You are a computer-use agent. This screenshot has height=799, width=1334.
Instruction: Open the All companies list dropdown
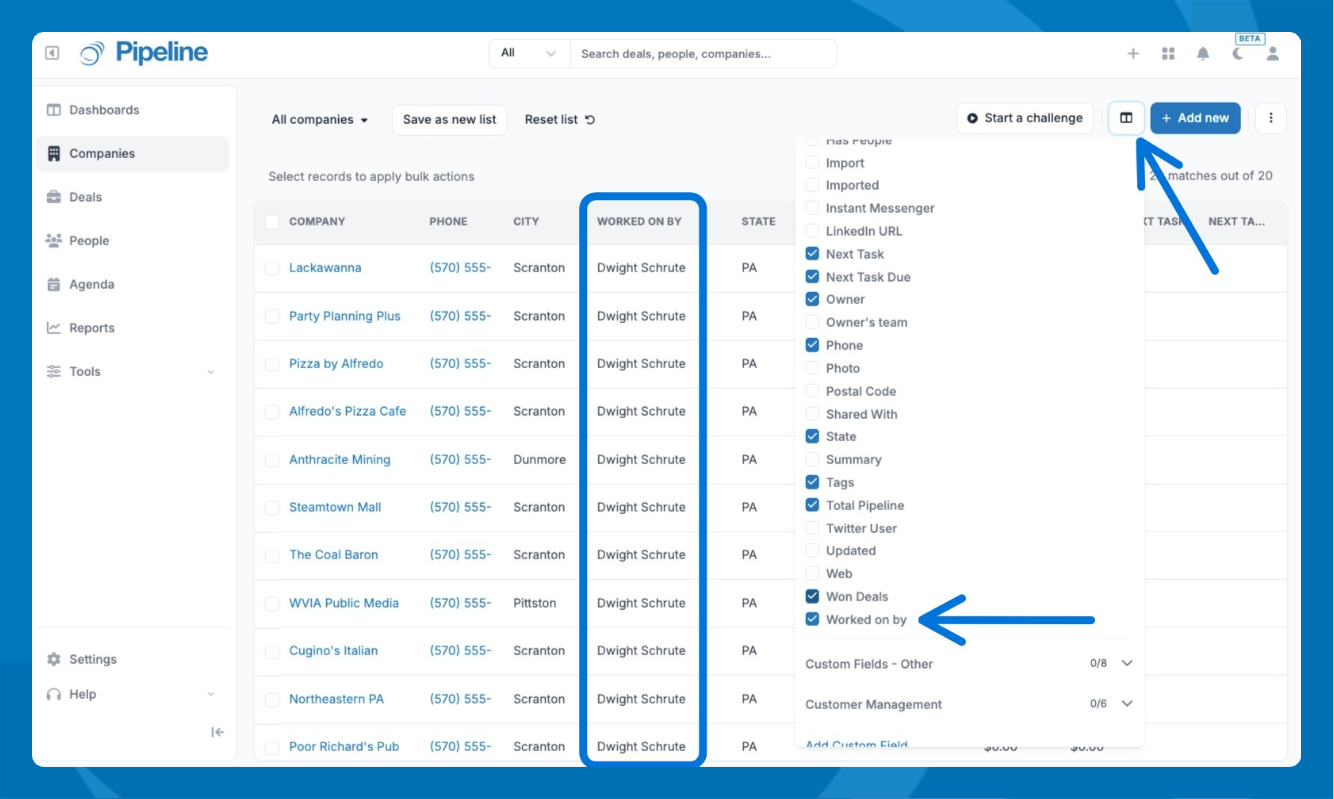(320, 120)
